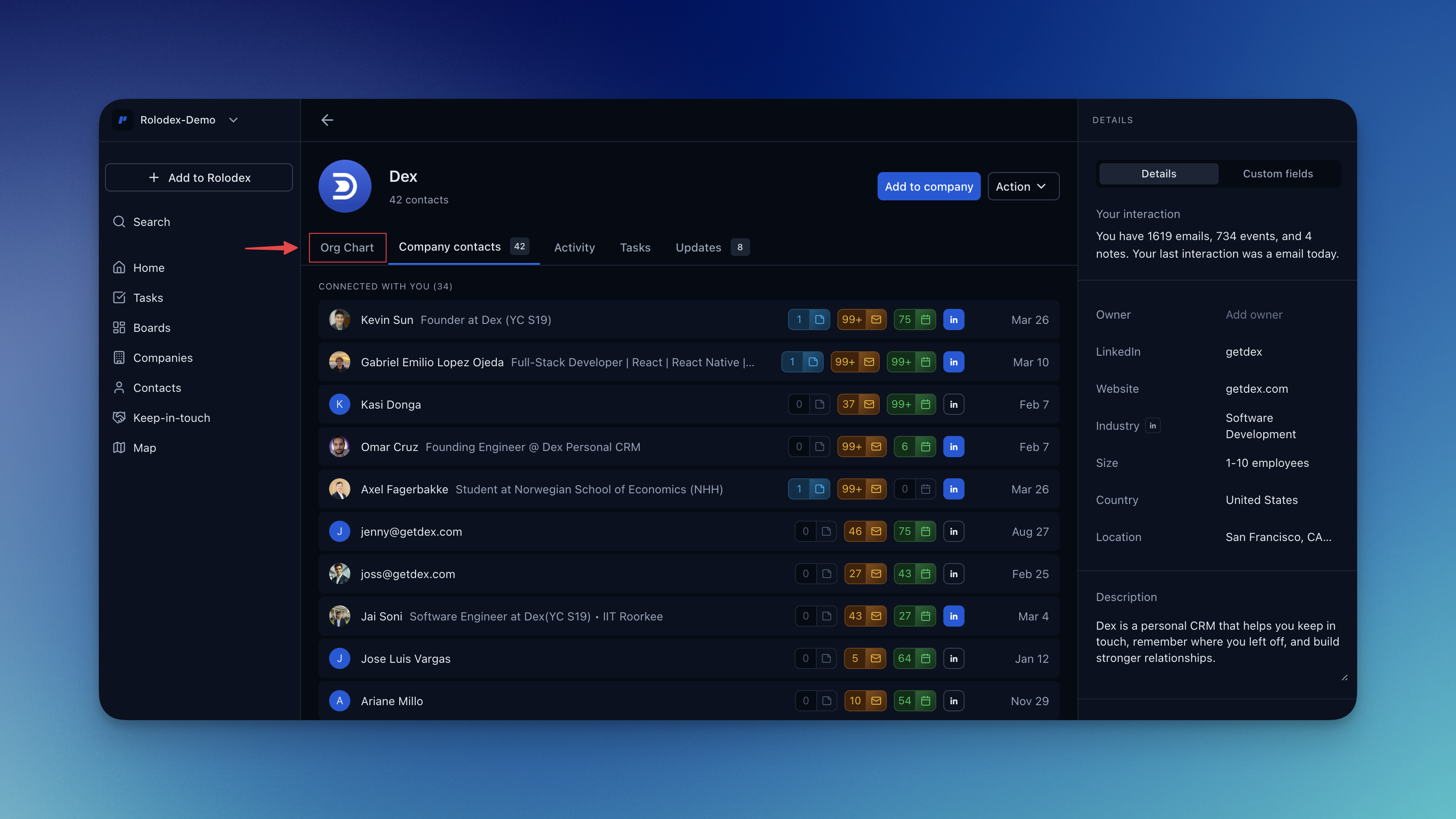
Task: Open Omar Cruz's 6 events badge
Action: click(x=915, y=447)
